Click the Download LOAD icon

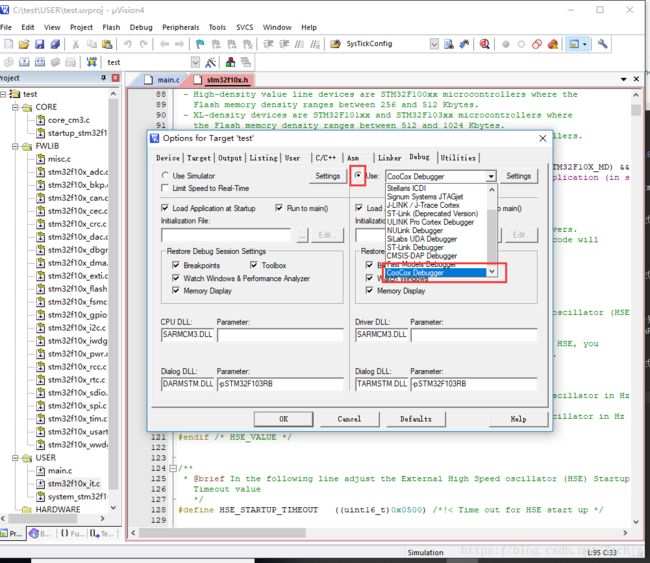point(92,62)
